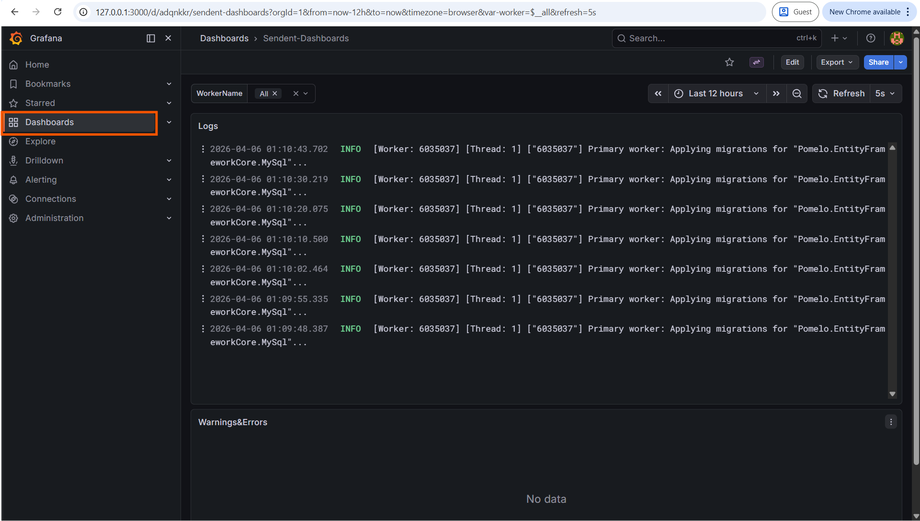
Task: Open Home in the sidebar
Action: point(37,65)
